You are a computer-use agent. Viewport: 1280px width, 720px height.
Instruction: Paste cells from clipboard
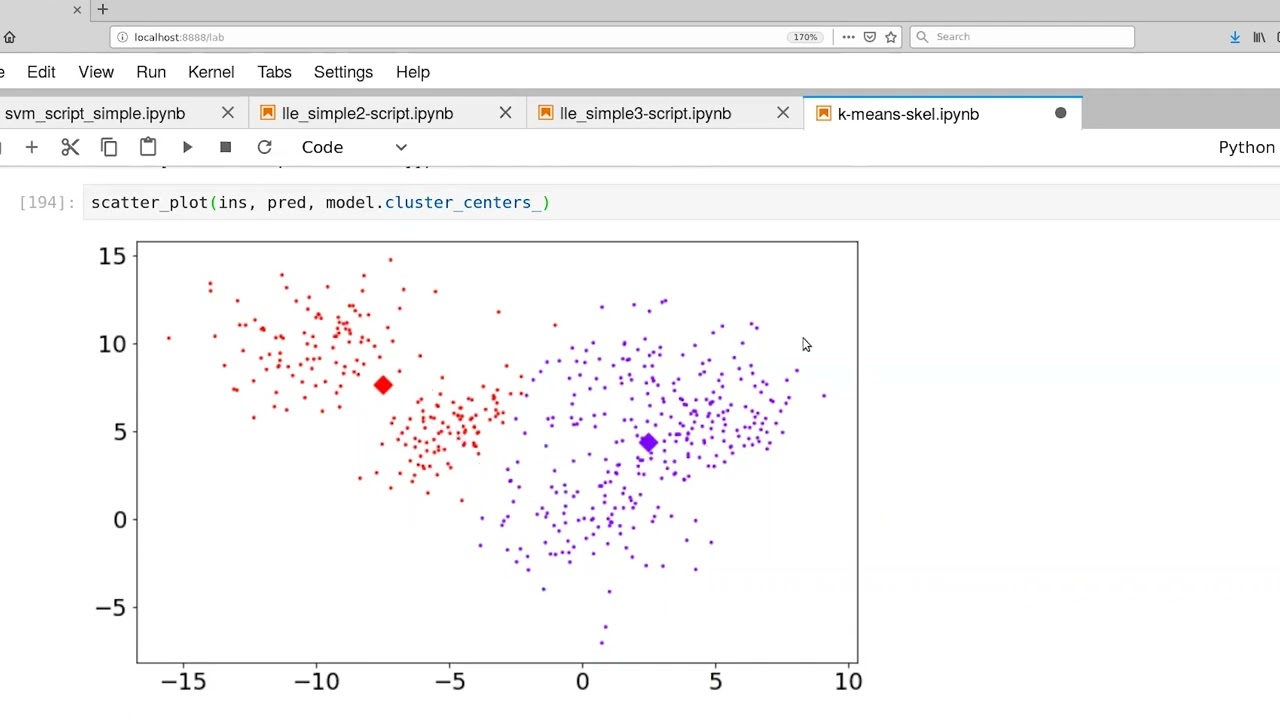coord(148,147)
